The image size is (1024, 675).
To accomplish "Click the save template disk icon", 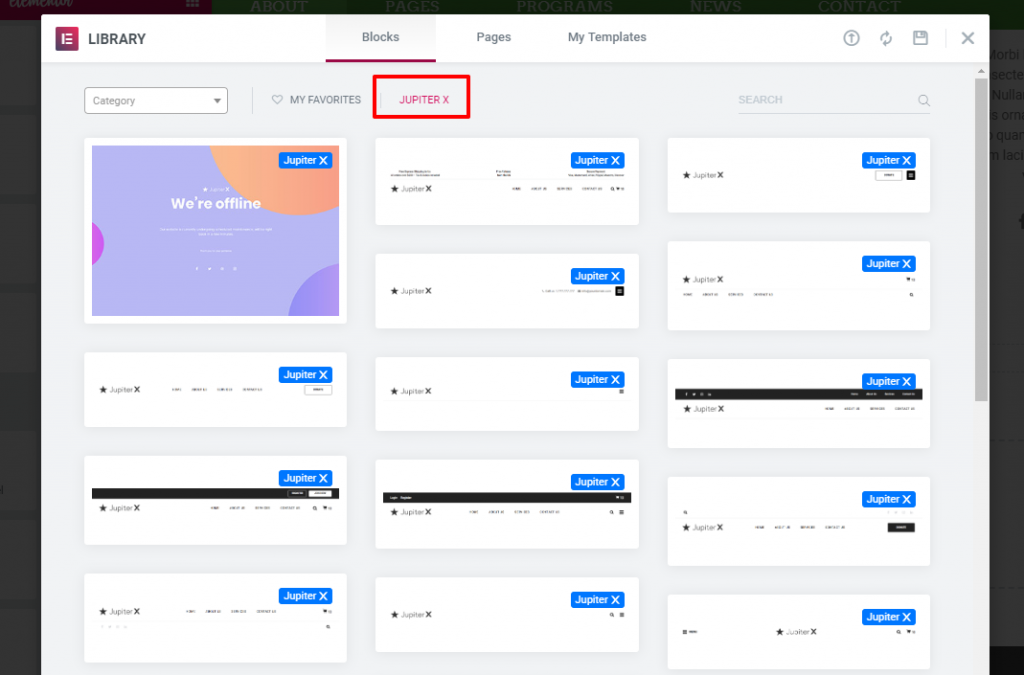I will coord(921,38).
